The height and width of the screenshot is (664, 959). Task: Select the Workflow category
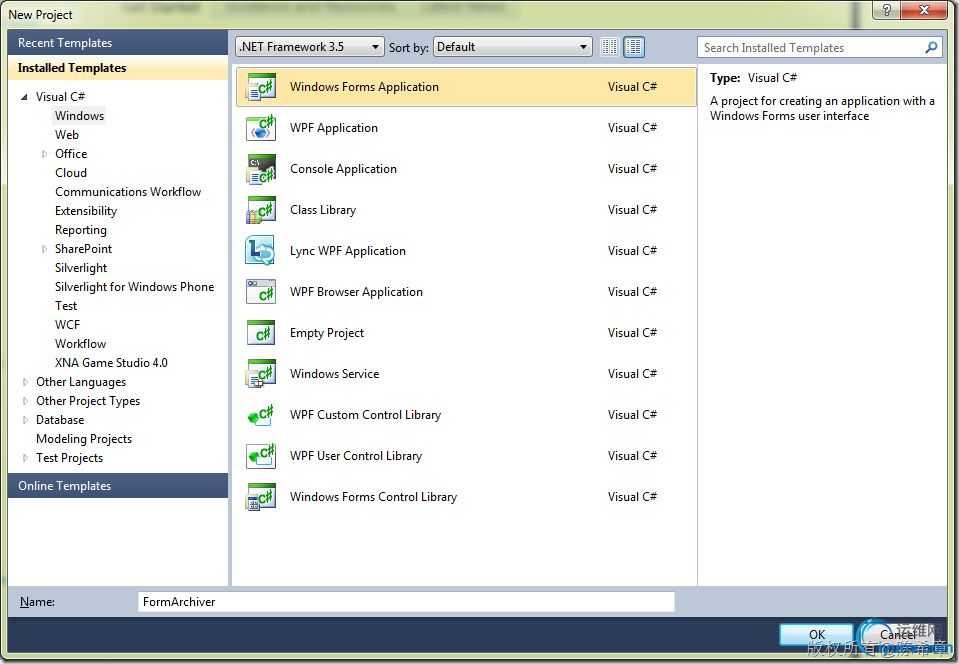click(80, 344)
